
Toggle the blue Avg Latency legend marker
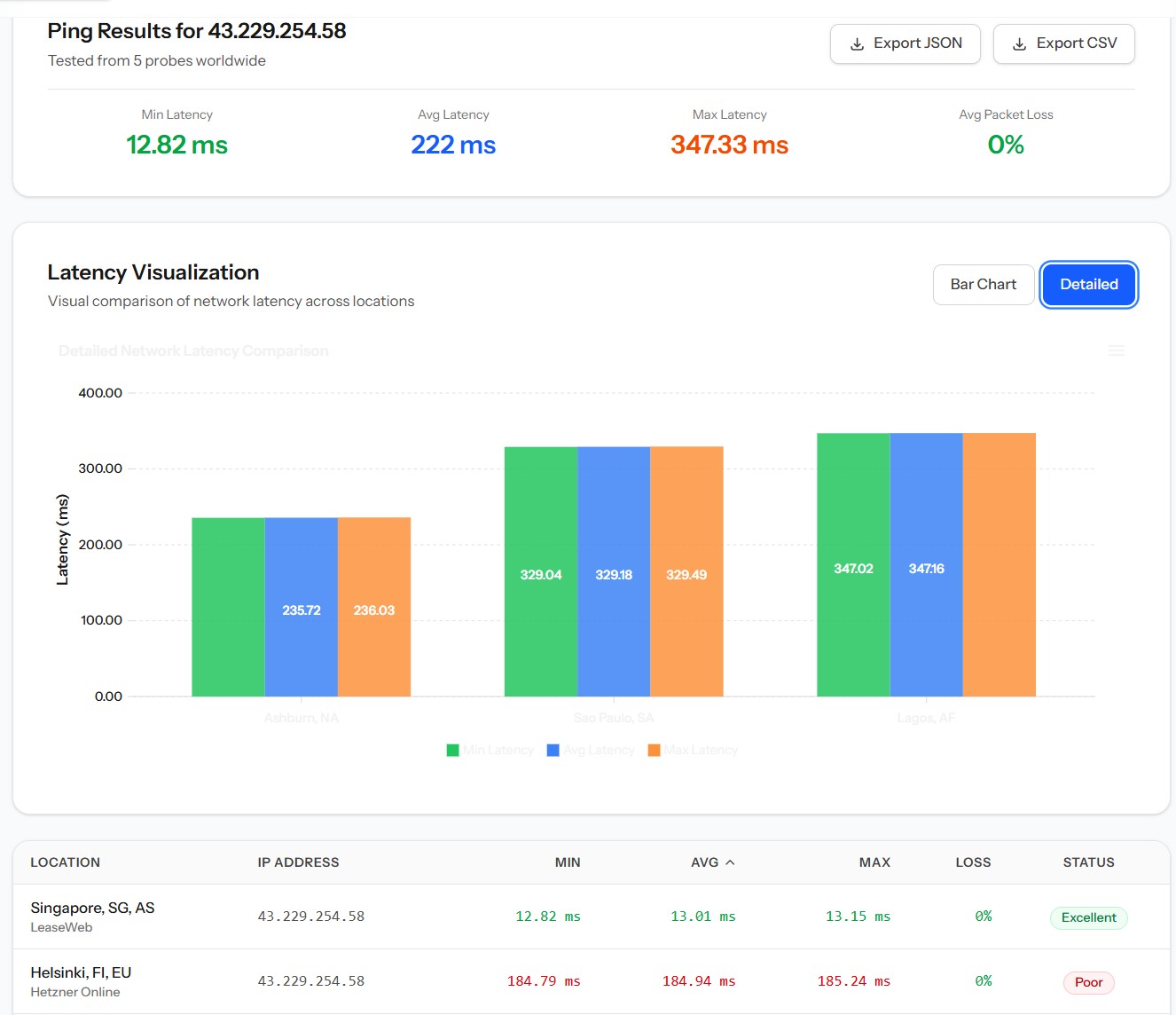[553, 751]
